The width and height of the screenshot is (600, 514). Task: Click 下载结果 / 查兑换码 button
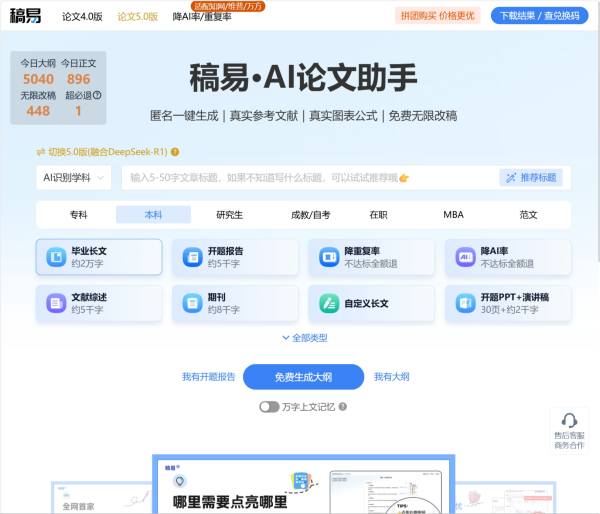coord(539,16)
